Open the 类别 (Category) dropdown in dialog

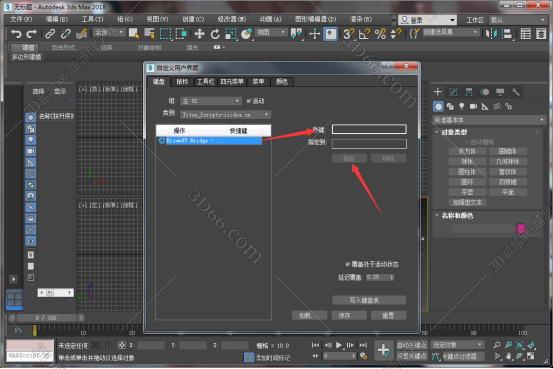coord(225,115)
